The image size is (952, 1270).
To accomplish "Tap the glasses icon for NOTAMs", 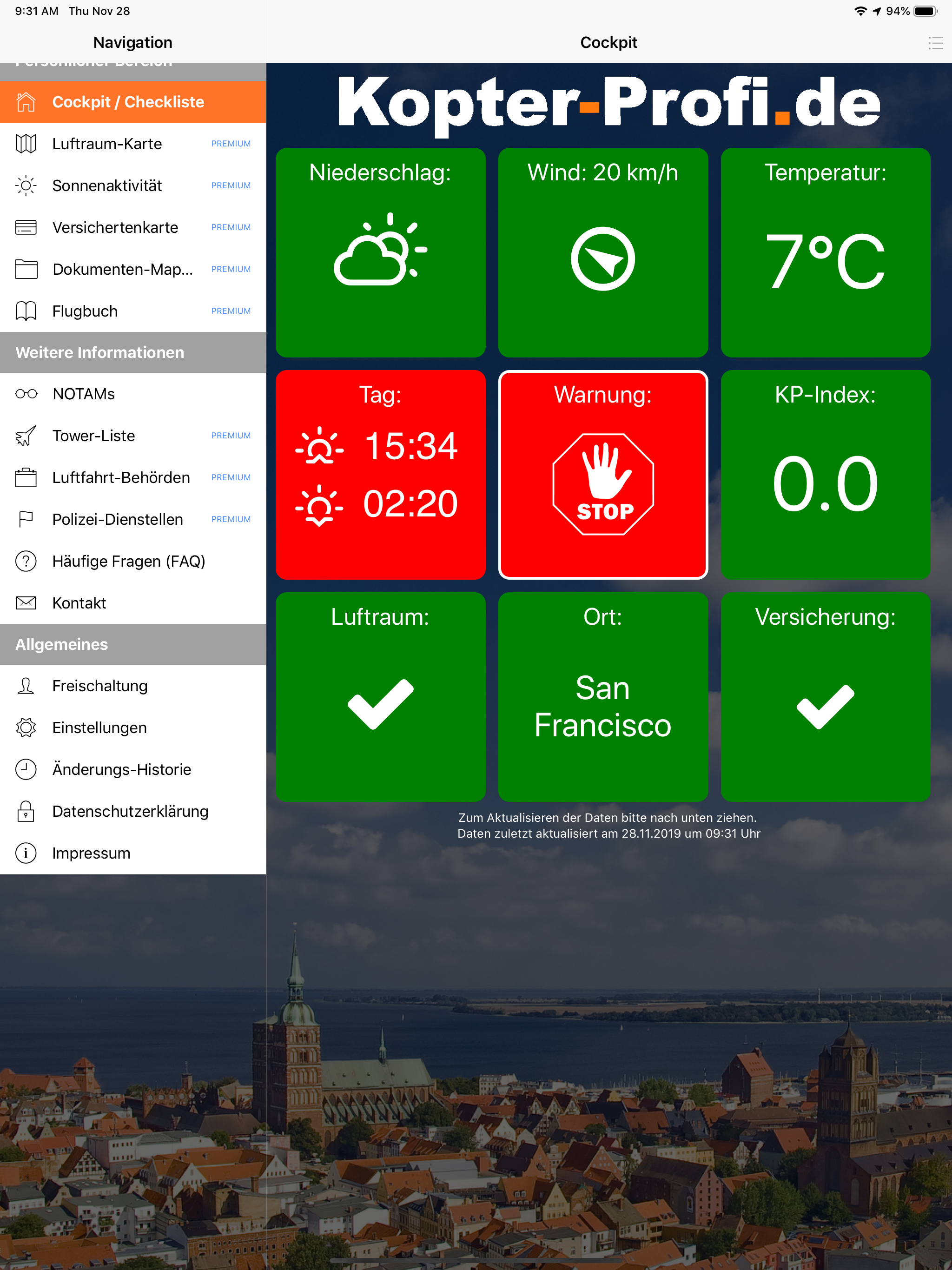I will point(26,394).
